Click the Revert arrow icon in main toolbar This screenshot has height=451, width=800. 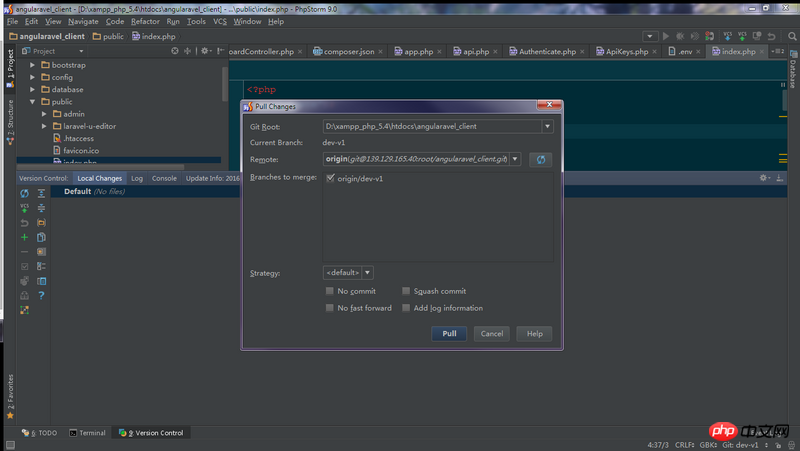[x=771, y=36]
